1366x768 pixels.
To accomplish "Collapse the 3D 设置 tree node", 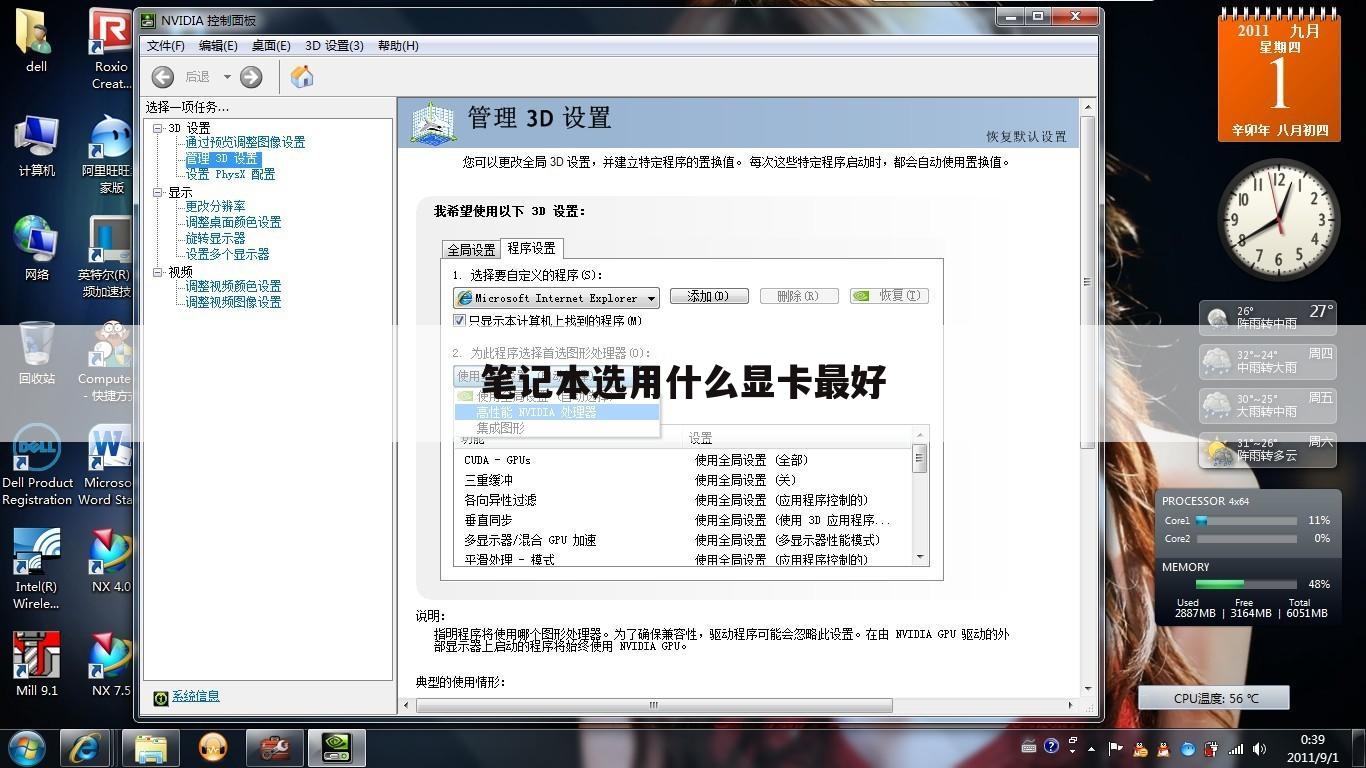I will coord(158,128).
